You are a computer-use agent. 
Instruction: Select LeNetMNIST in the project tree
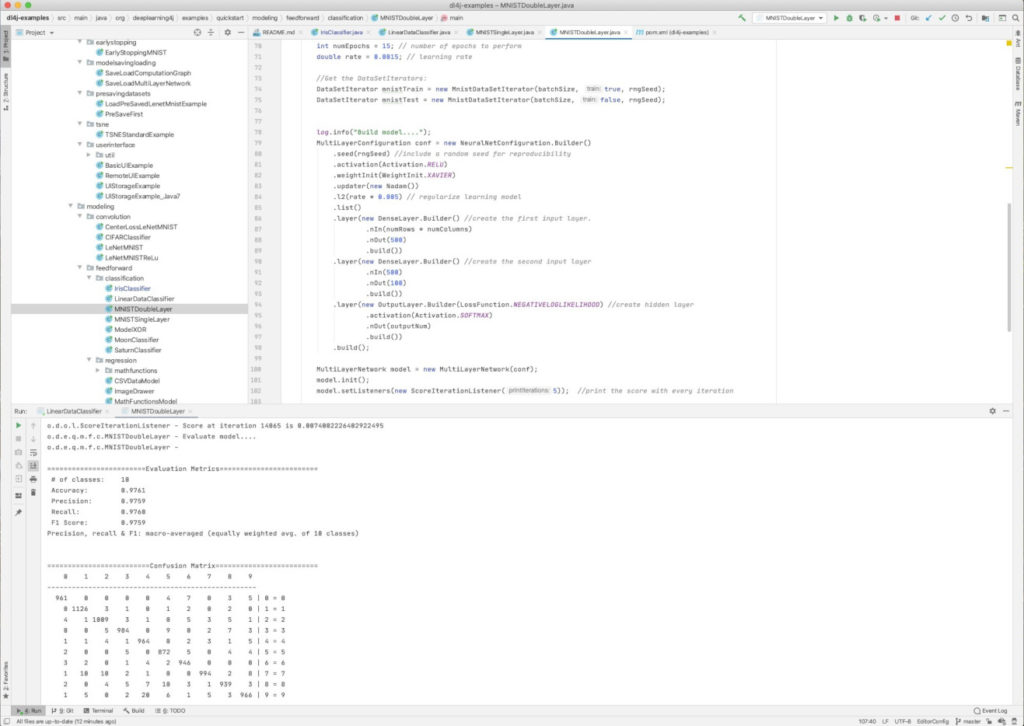123,247
